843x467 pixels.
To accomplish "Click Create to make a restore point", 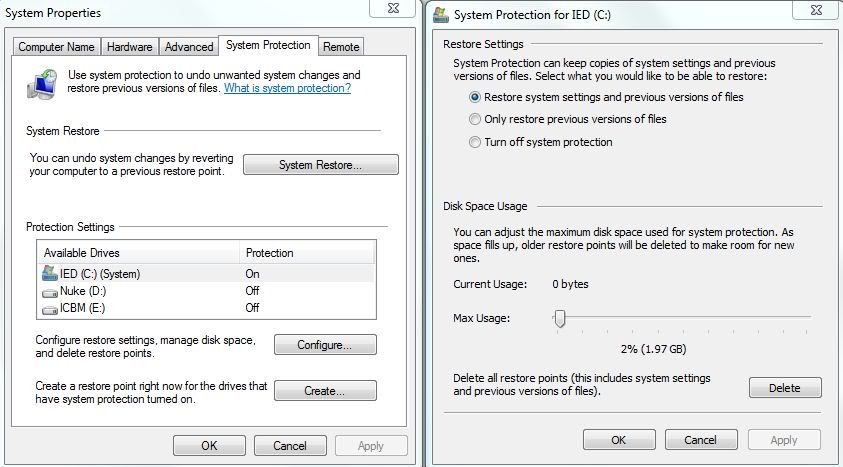I will [325, 391].
